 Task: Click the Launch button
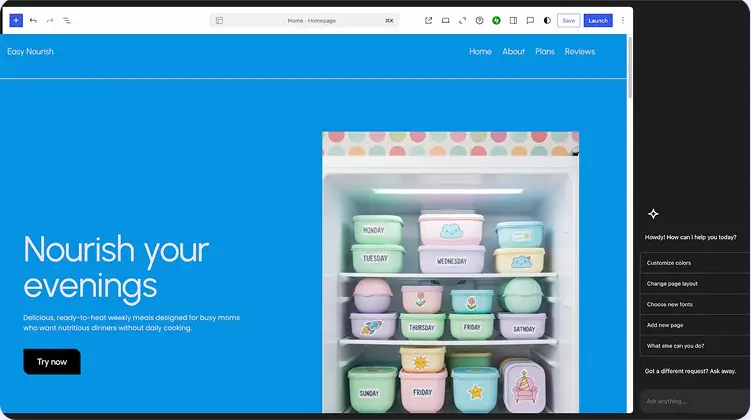598,20
